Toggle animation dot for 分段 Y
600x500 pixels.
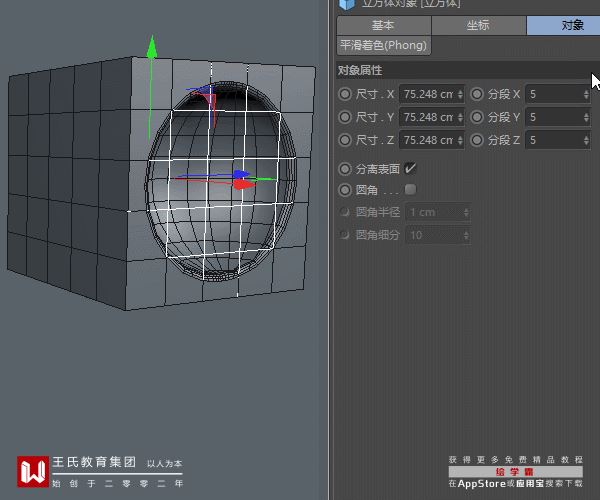[x=477, y=117]
